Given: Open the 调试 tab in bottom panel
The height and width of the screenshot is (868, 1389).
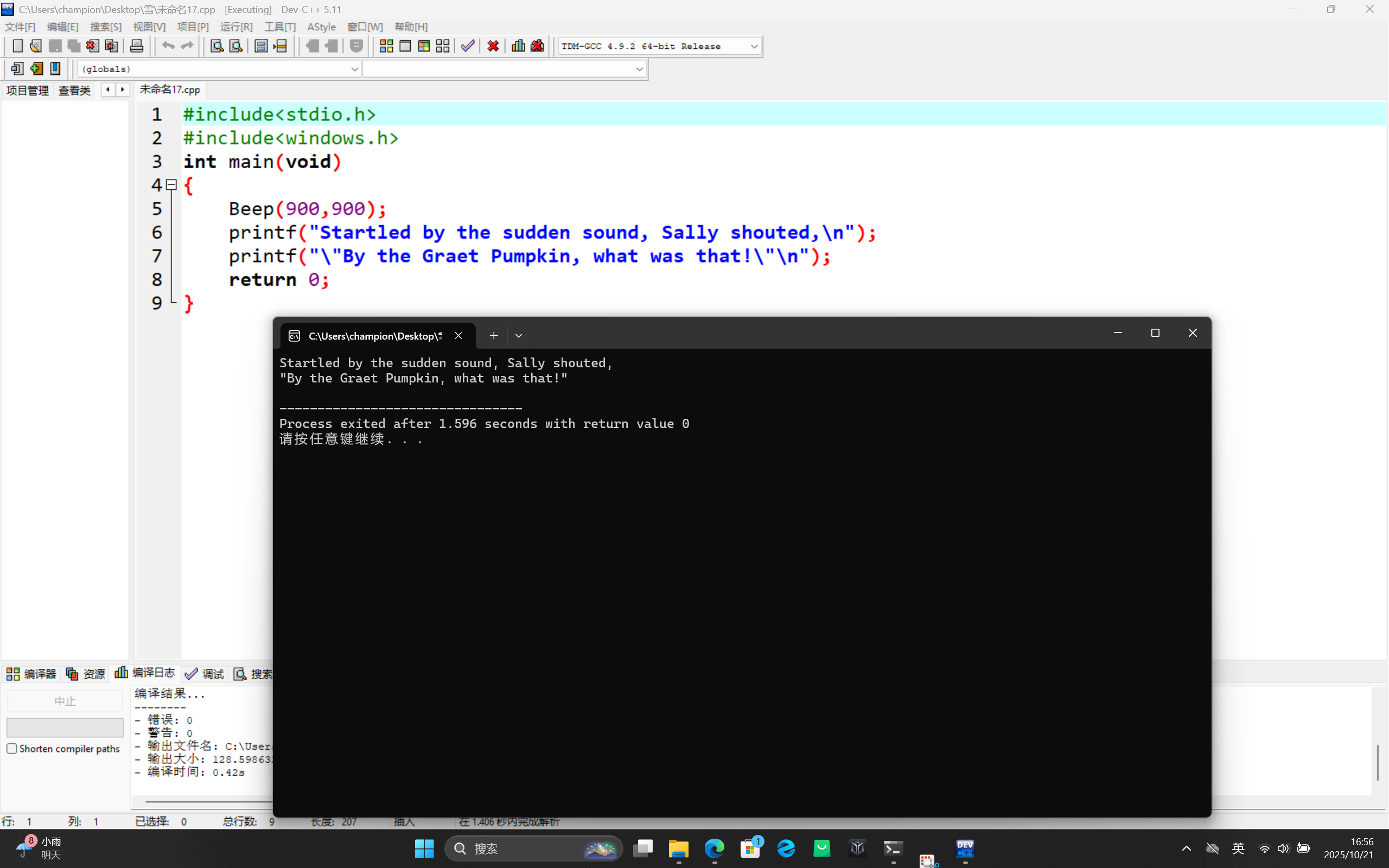Looking at the screenshot, I should point(205,674).
